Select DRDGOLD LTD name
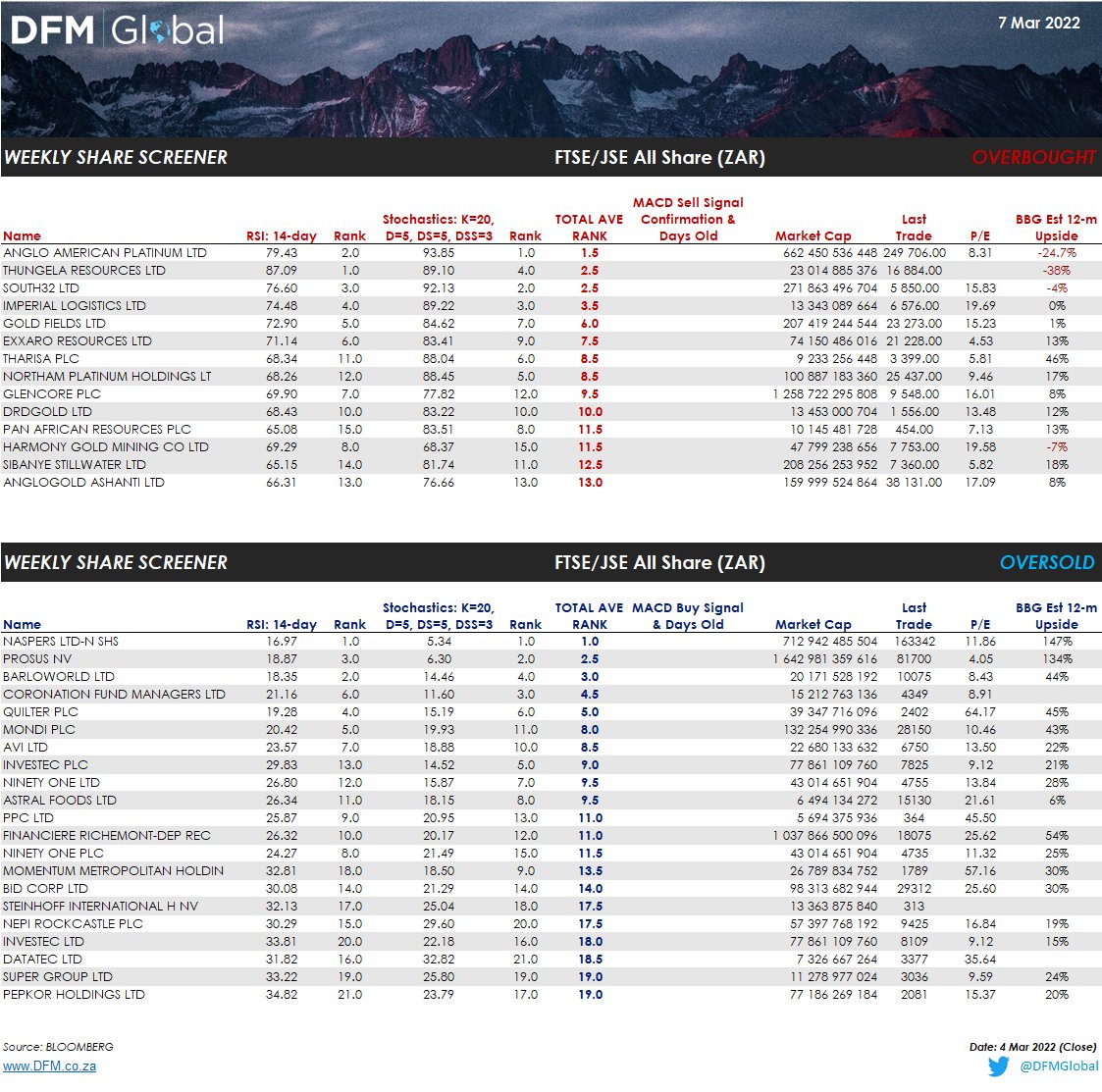Viewport: 1102px width, 1092px height. click(47, 411)
